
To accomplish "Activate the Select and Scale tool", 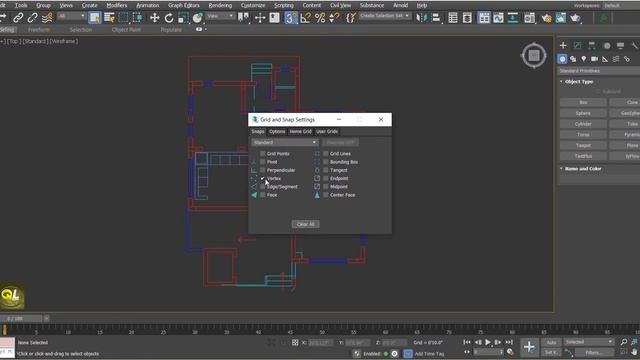I will pyautogui.click(x=183, y=18).
